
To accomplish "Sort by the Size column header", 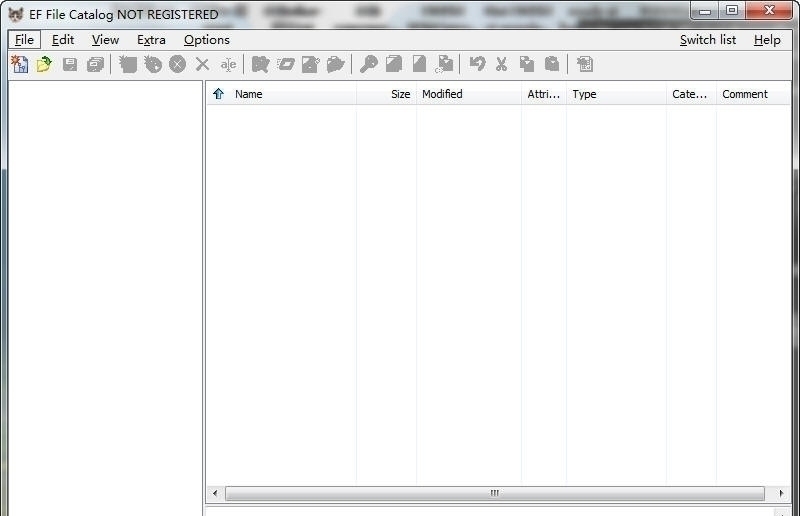I will (386, 94).
